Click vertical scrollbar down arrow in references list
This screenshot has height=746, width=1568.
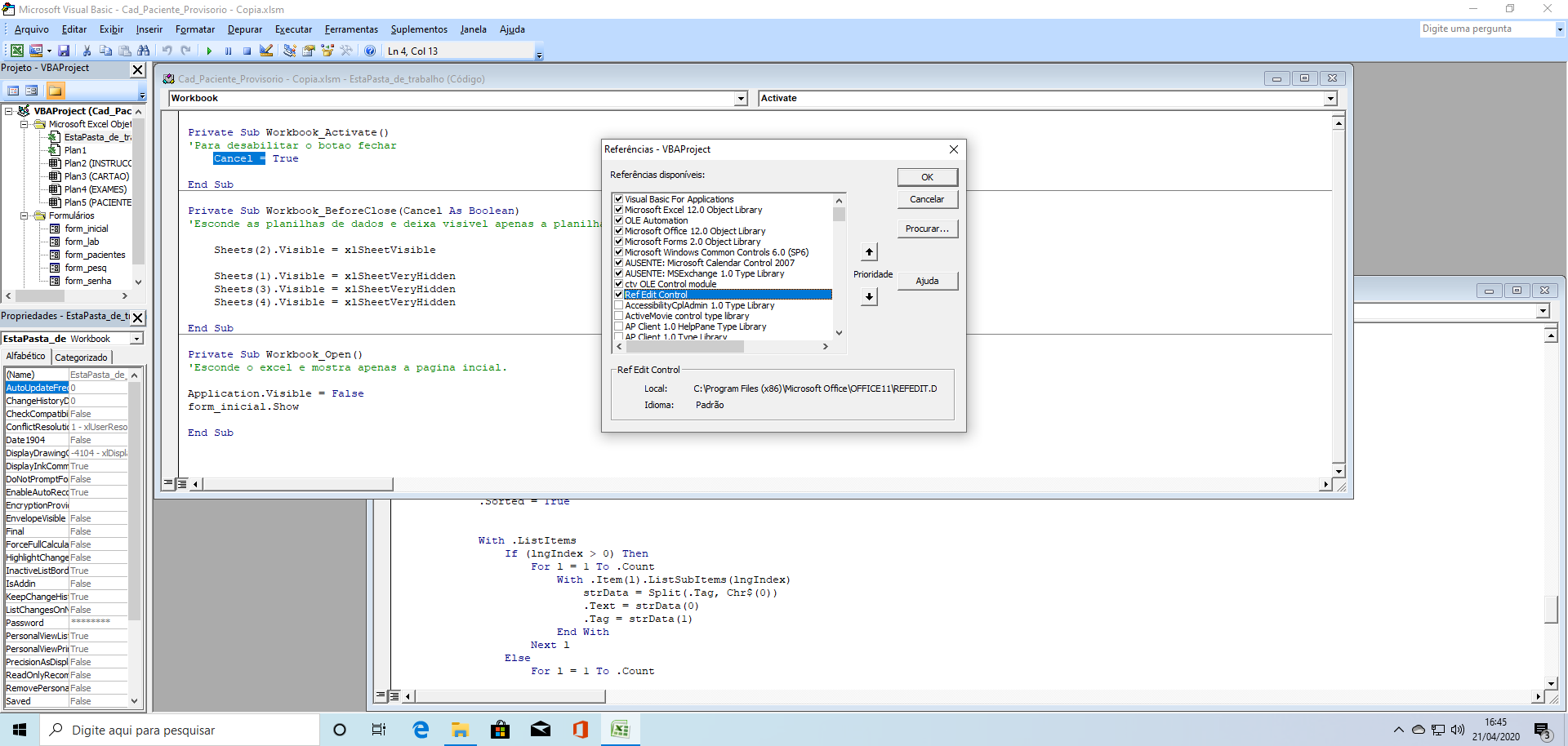point(839,333)
